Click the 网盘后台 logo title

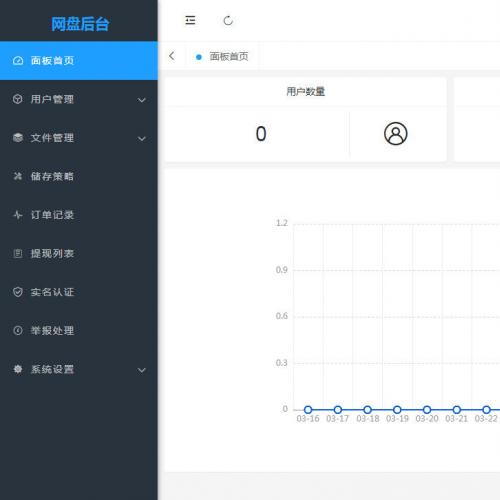(80, 24)
